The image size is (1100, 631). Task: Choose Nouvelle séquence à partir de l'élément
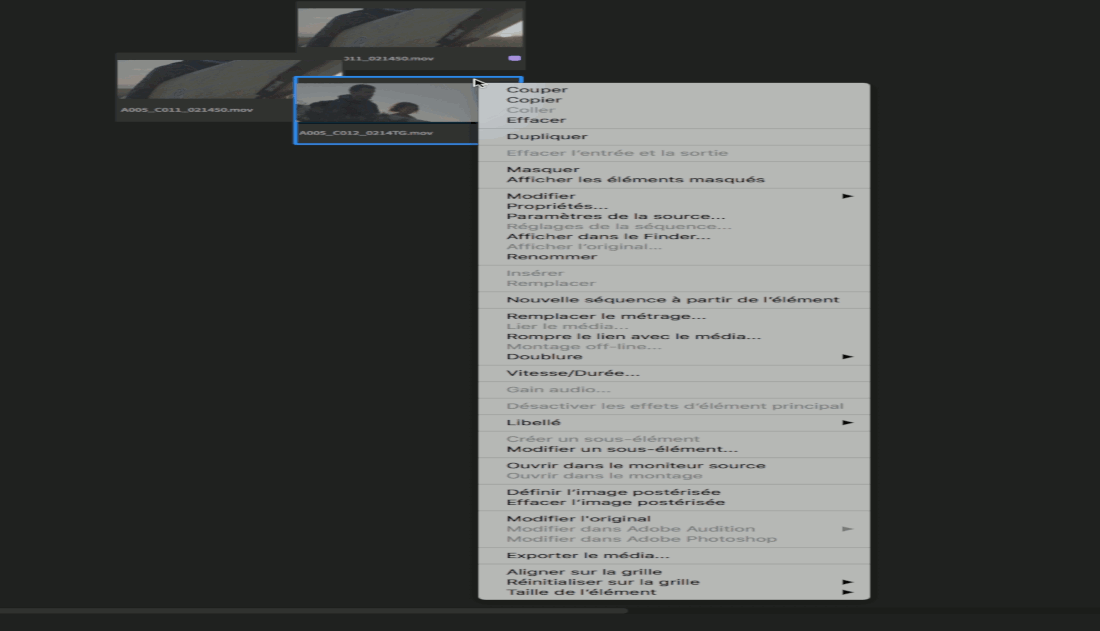tap(673, 300)
